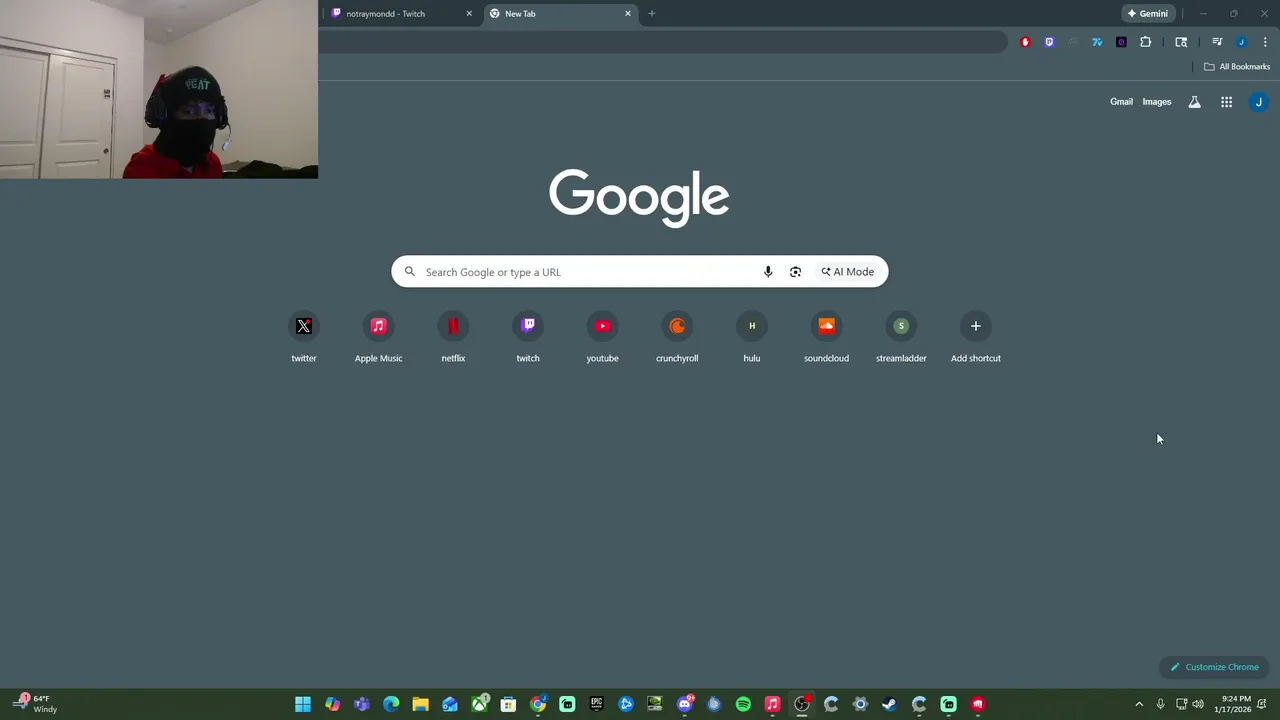
Task: Close the New Tab tab
Action: click(628, 13)
